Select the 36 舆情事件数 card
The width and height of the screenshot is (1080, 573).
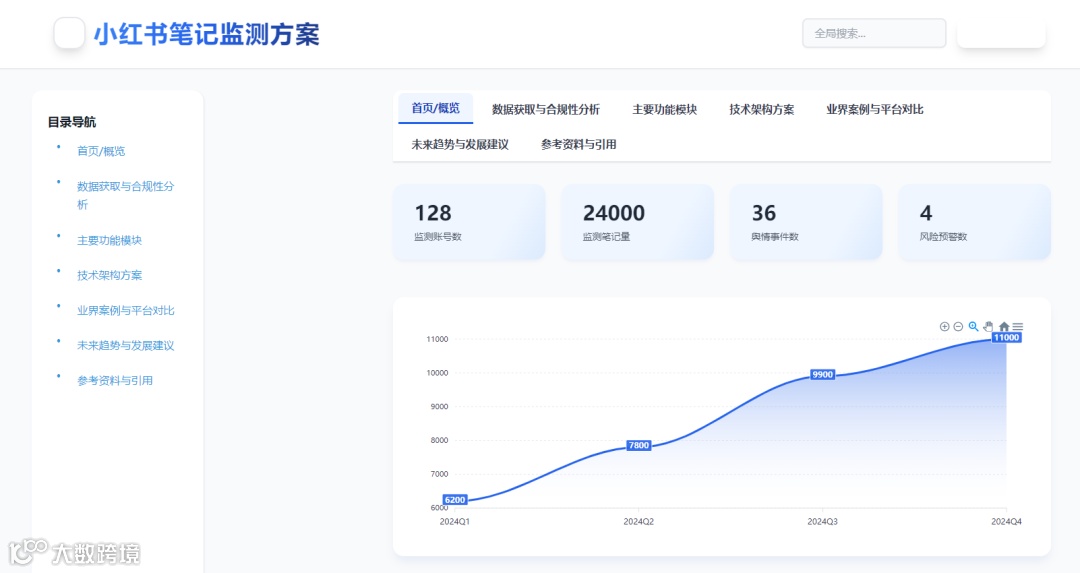point(806,222)
